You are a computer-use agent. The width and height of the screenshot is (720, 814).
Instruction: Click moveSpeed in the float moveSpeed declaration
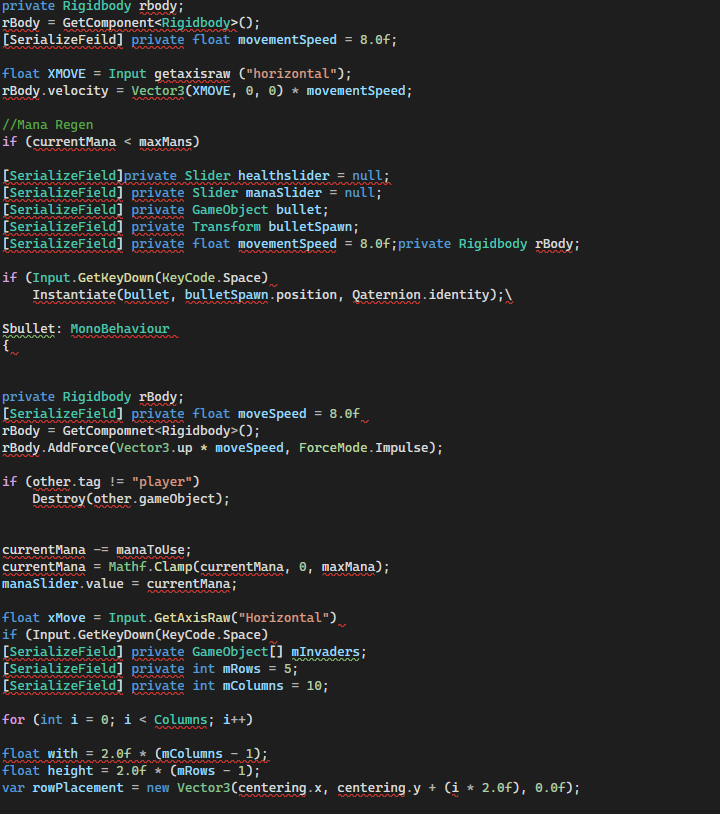[x=272, y=414]
